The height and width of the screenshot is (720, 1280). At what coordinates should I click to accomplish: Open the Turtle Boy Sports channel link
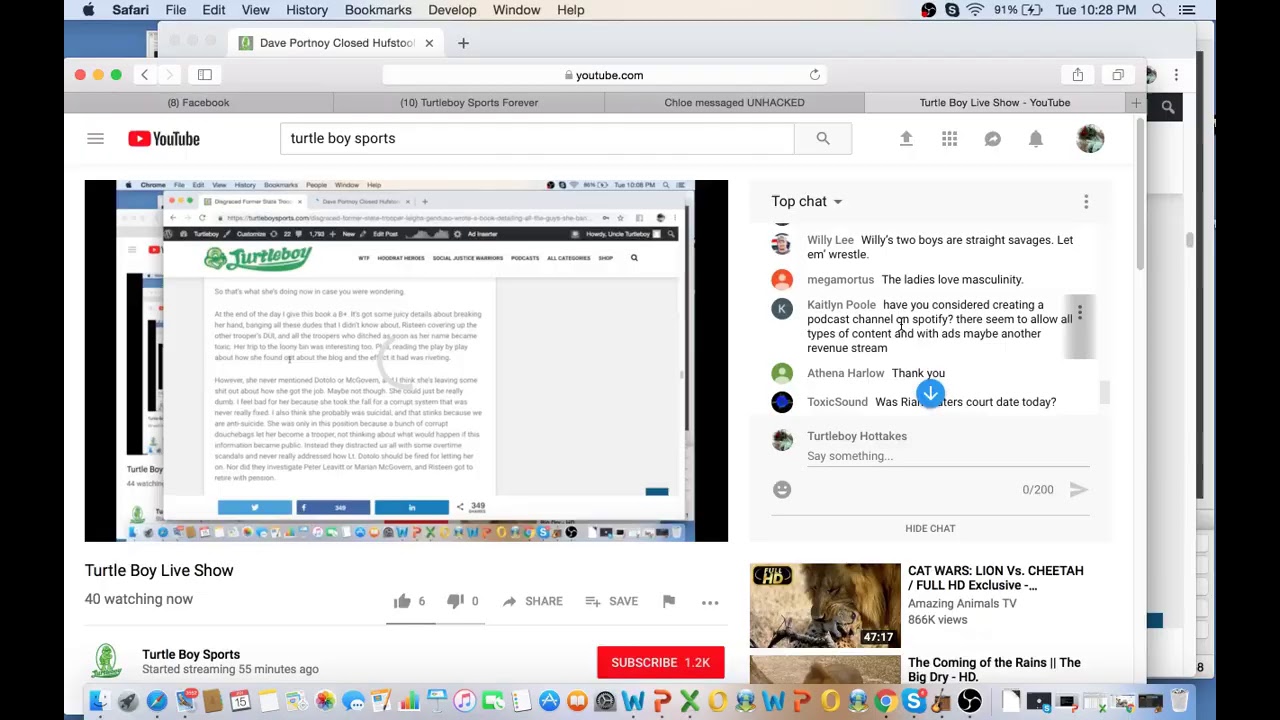pyautogui.click(x=191, y=654)
